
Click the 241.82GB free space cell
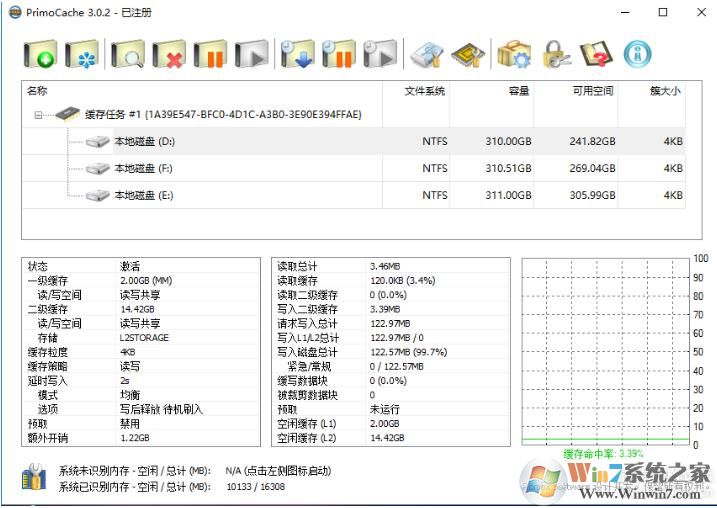(592, 141)
